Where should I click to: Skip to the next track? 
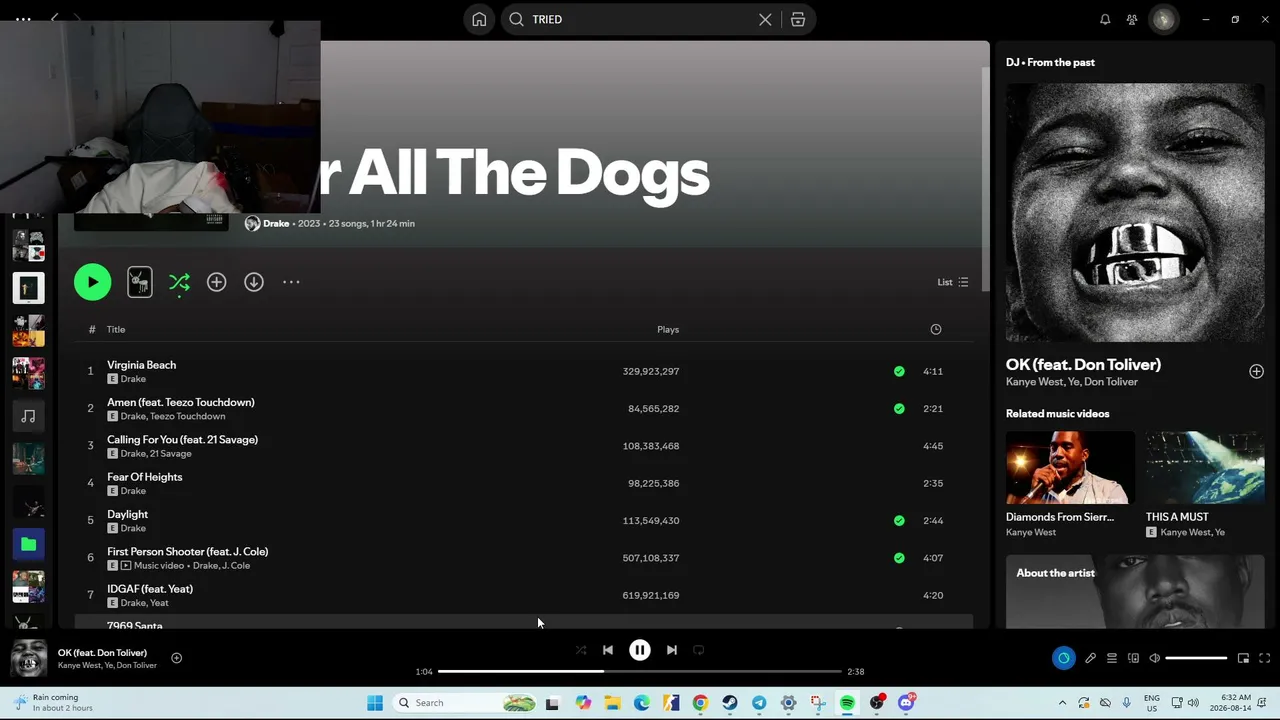tap(672, 650)
